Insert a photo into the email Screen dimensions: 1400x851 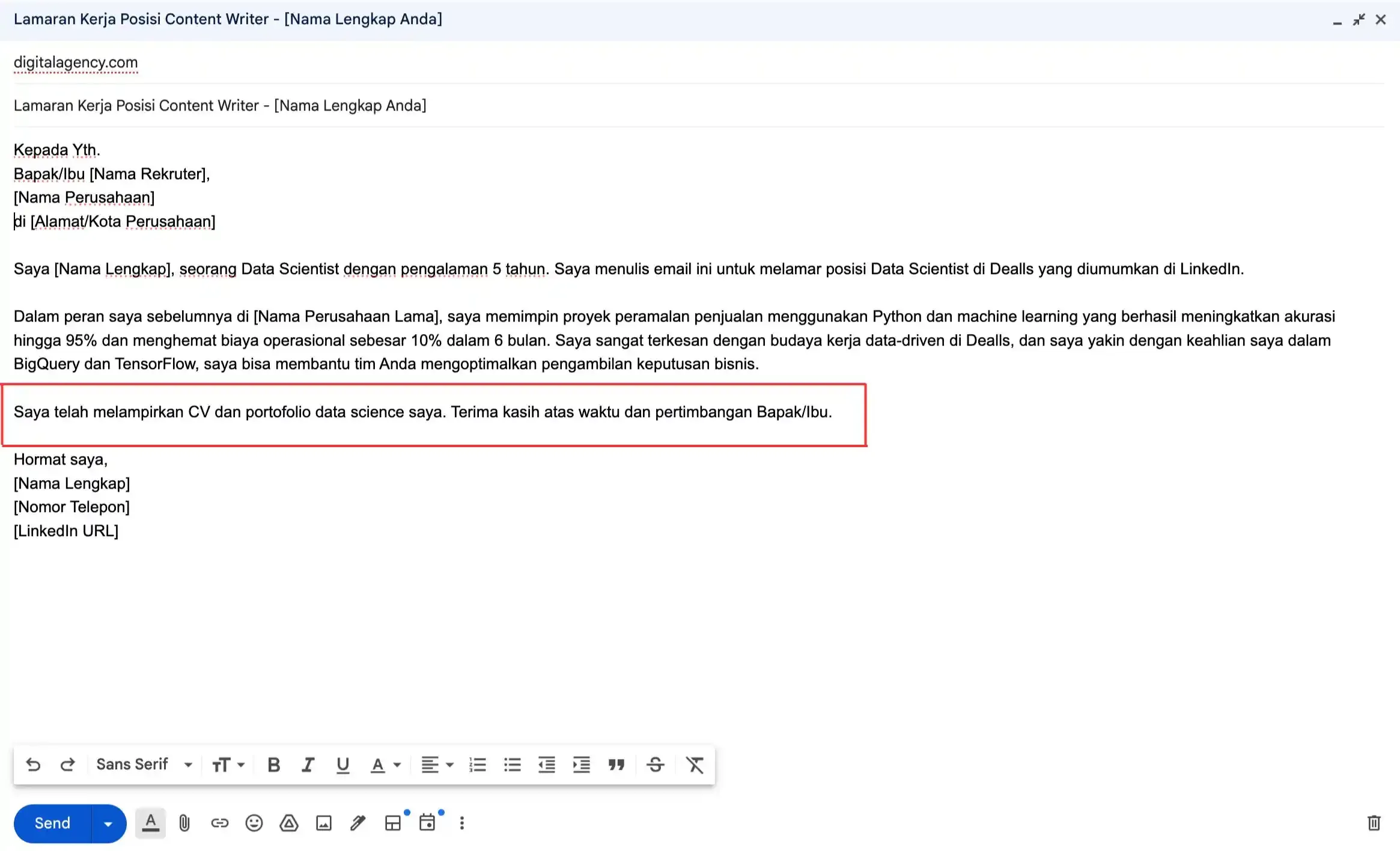tap(324, 823)
